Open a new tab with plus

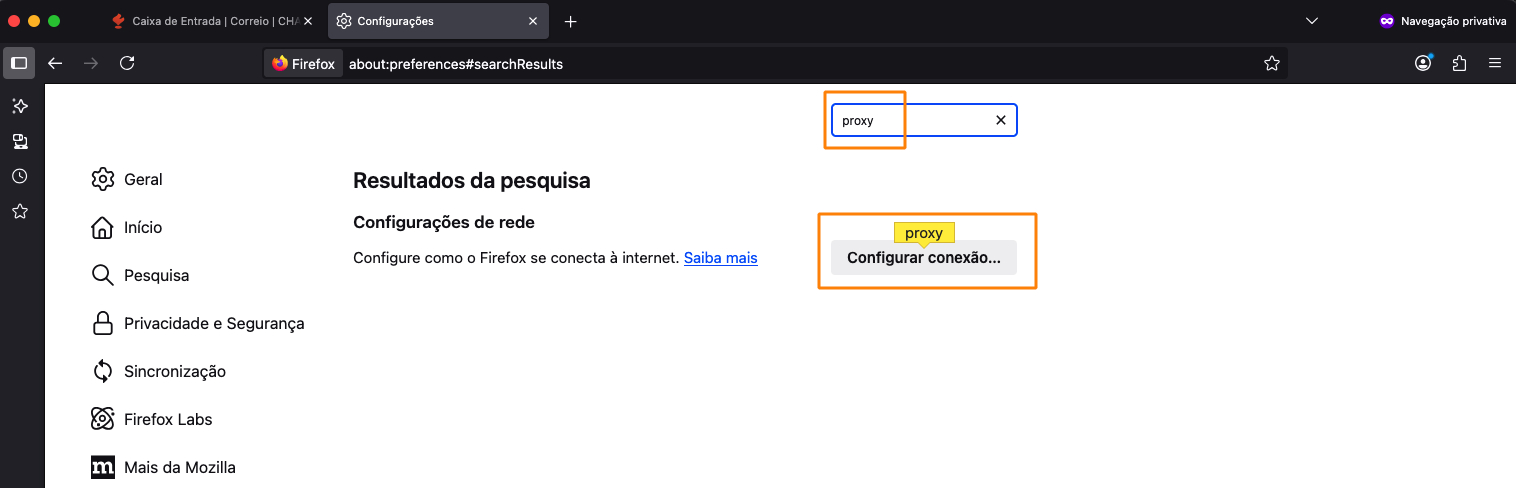[x=571, y=21]
